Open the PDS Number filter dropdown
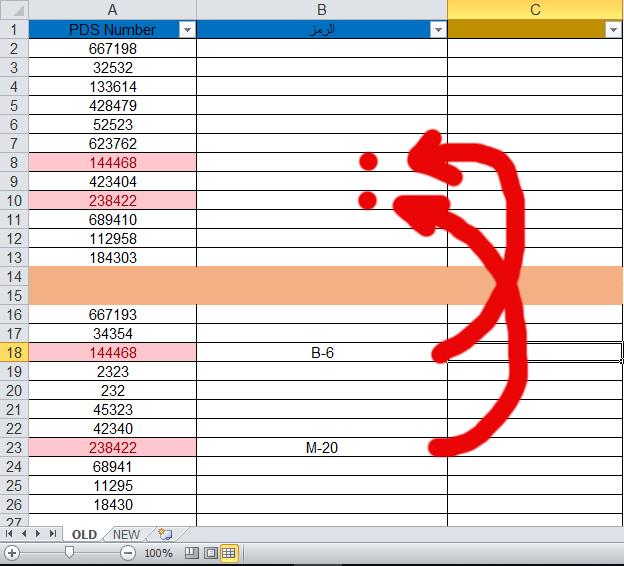The image size is (624, 566). click(x=187, y=29)
